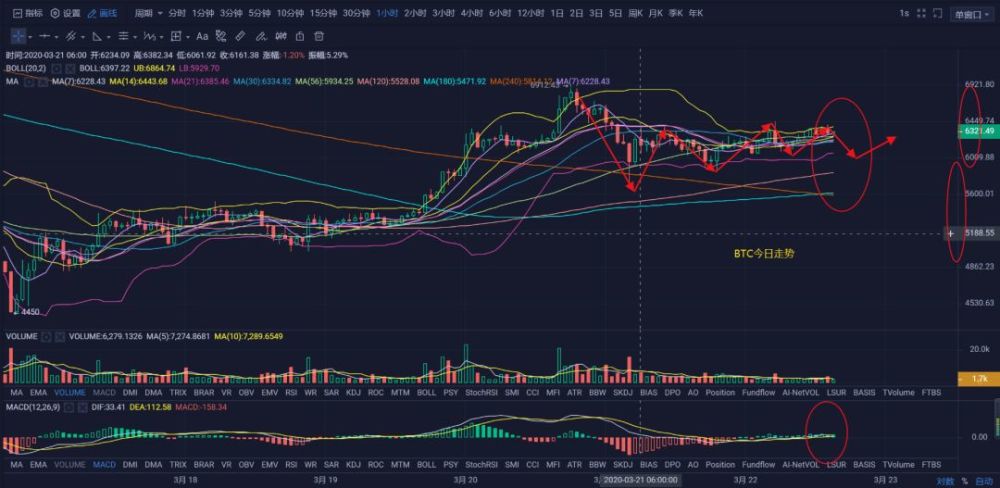
Task: Select the wave pattern drawing tool
Action: (149, 36)
